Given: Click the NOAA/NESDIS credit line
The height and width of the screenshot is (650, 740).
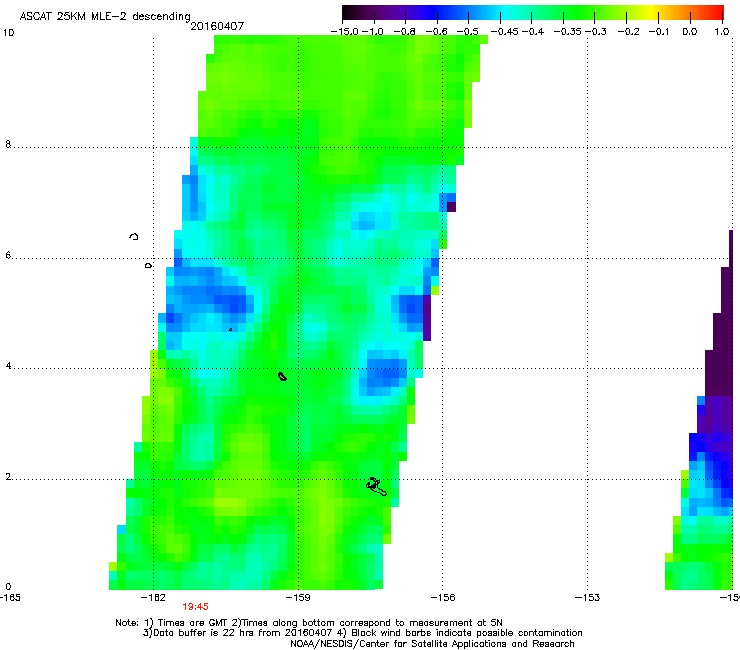Looking at the screenshot, I should click(432, 644).
